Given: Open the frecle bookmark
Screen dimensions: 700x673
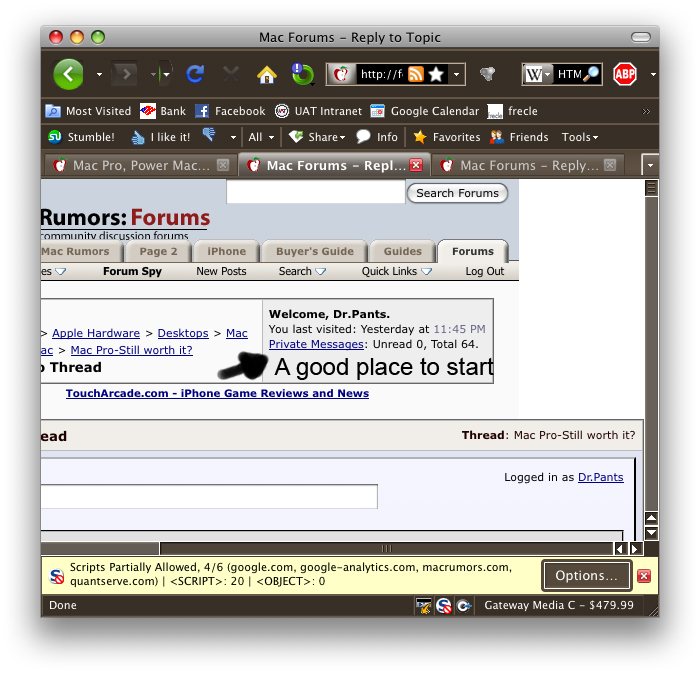Looking at the screenshot, I should click(512, 111).
